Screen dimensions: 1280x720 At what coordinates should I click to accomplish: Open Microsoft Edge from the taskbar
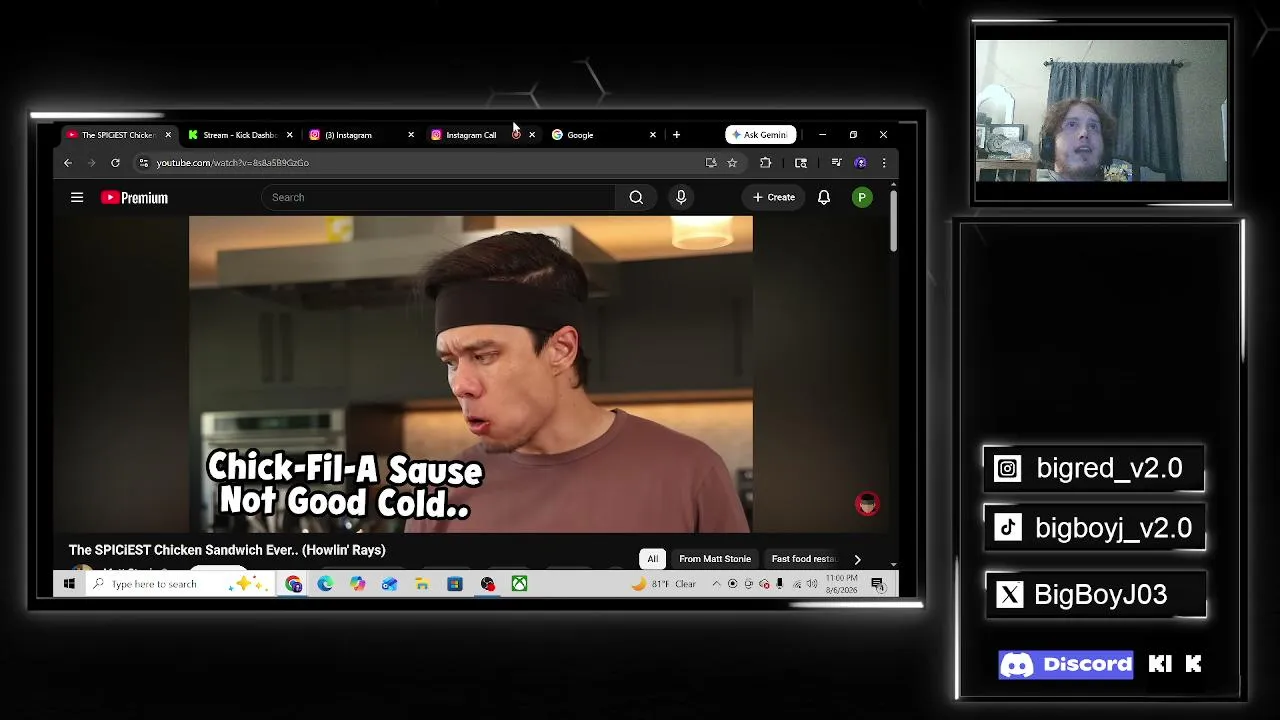pos(325,584)
